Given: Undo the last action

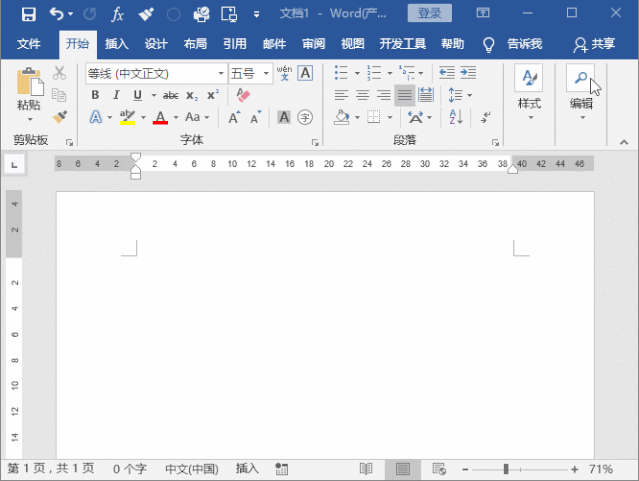Looking at the screenshot, I should coord(56,14).
